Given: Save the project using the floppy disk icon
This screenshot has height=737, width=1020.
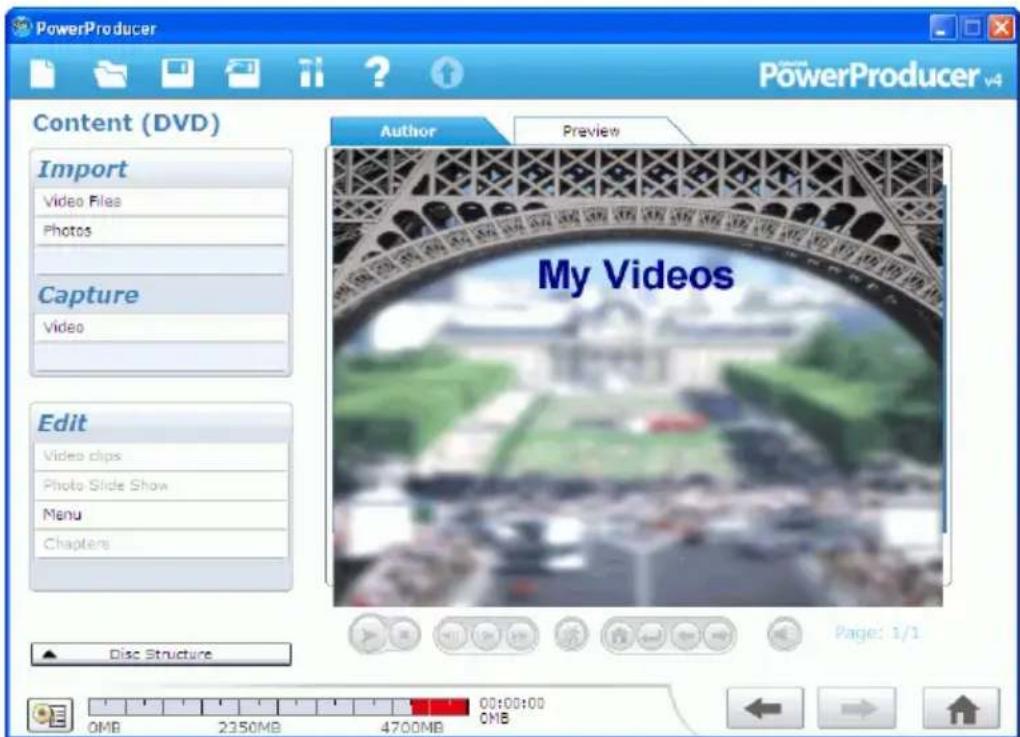Looking at the screenshot, I should click(177, 73).
